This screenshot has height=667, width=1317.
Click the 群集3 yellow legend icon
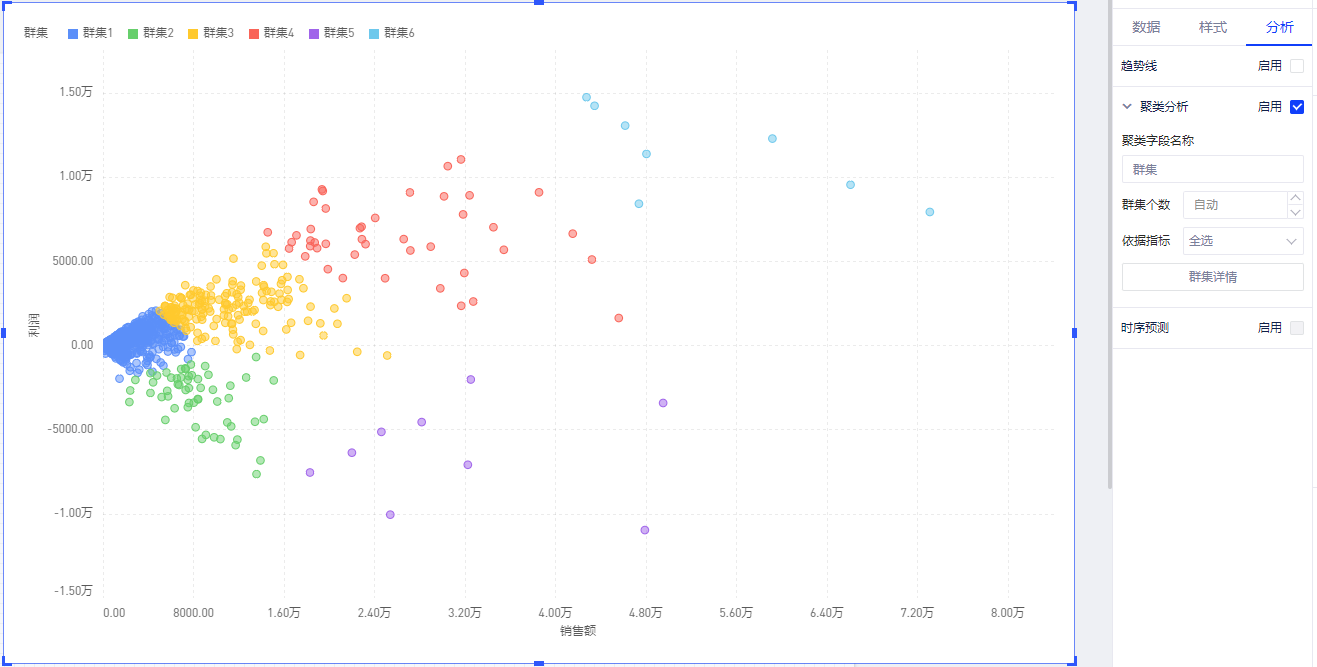(193, 33)
